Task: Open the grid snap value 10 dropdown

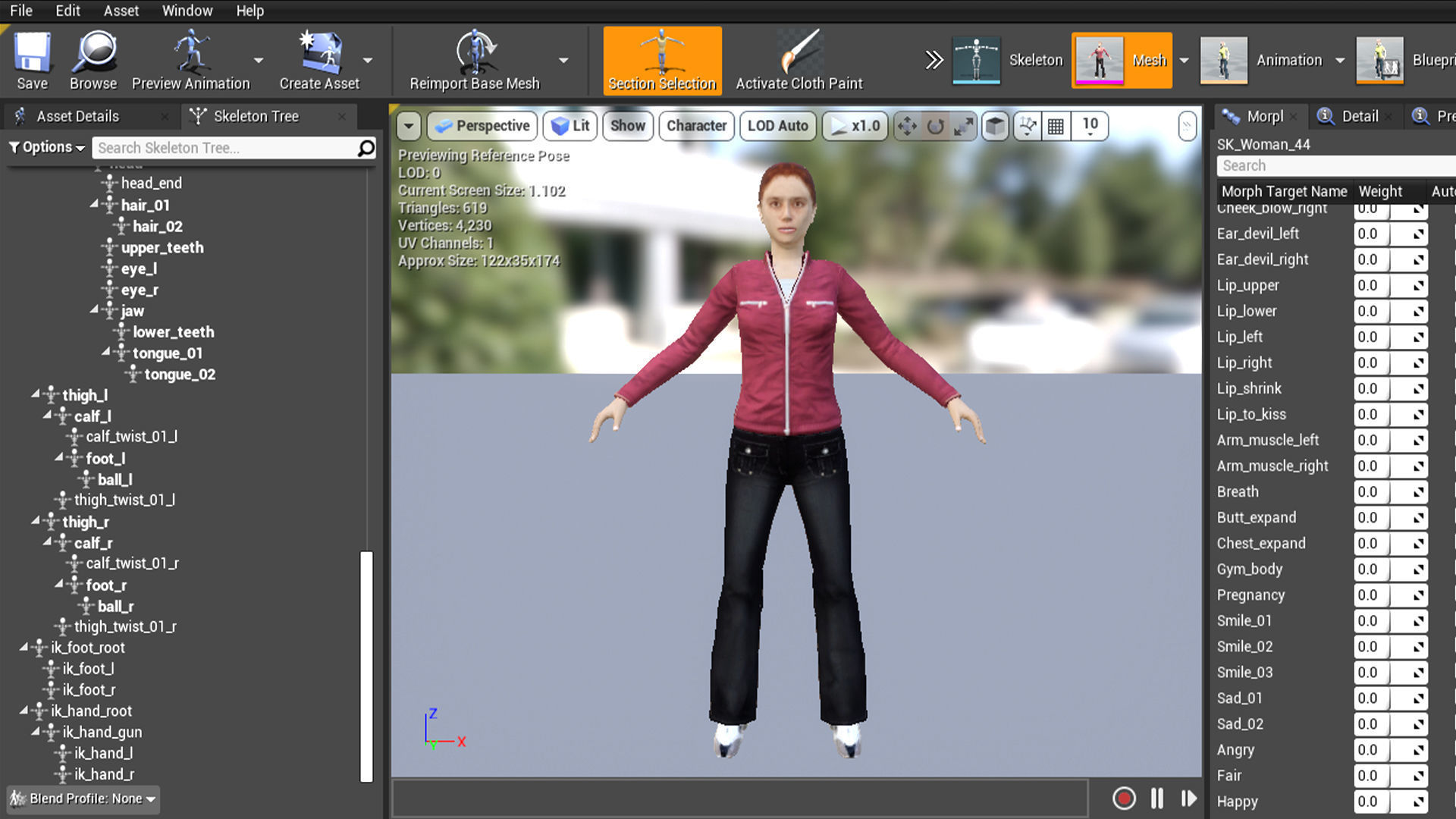Action: (x=1090, y=126)
